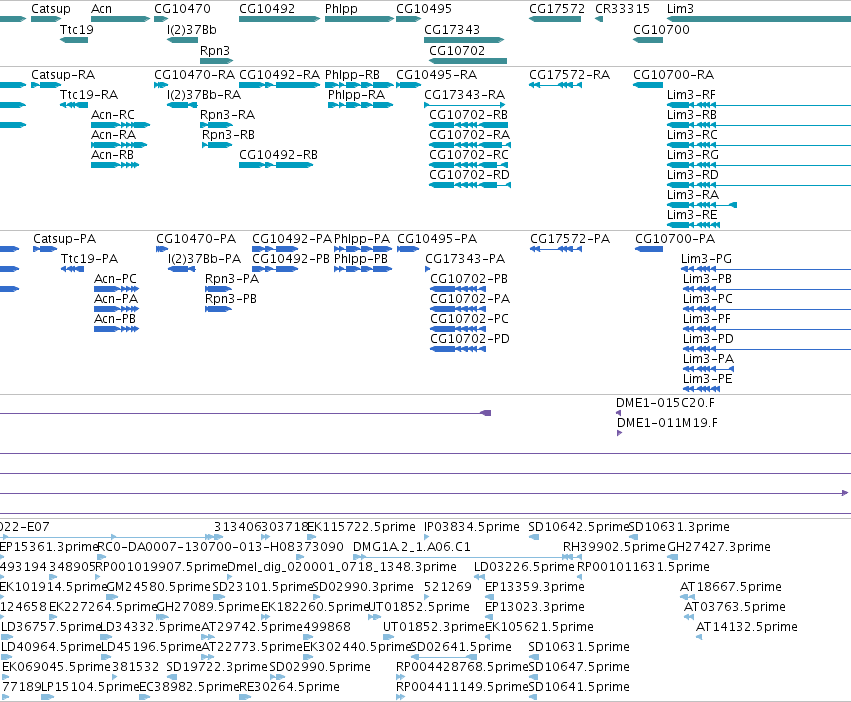Select the DME1-011M19.F clone label
The width and height of the screenshot is (851, 702).
(668, 423)
